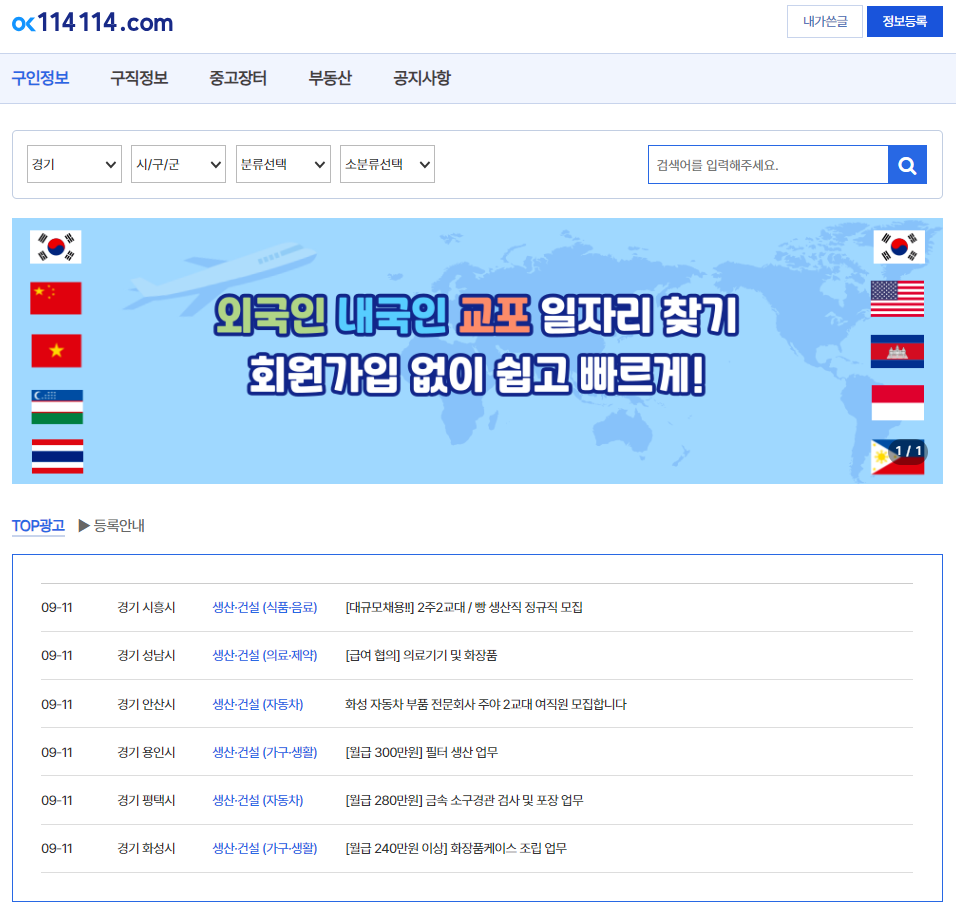The height and width of the screenshot is (917, 956).
Task: Click the United States flag icon
Action: click(897, 299)
